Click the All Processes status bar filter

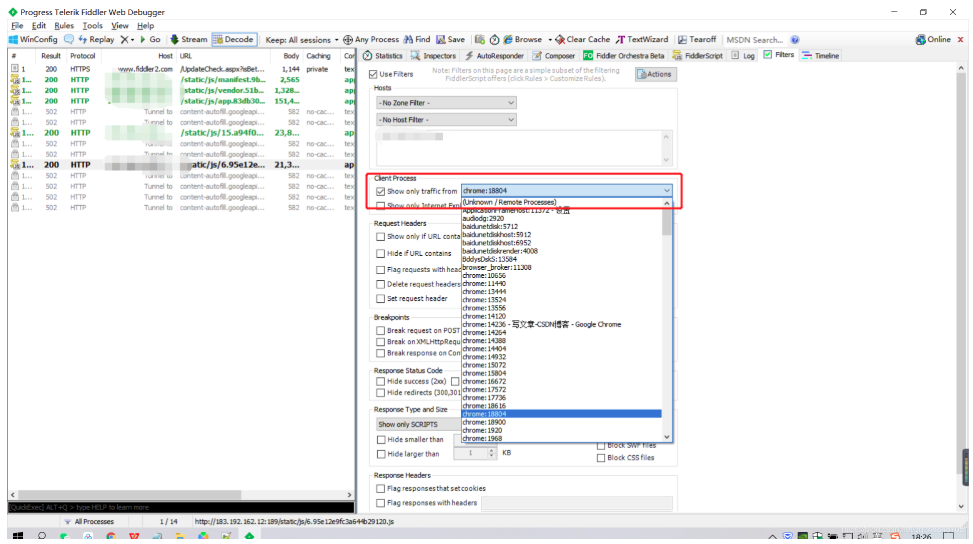(x=89, y=522)
